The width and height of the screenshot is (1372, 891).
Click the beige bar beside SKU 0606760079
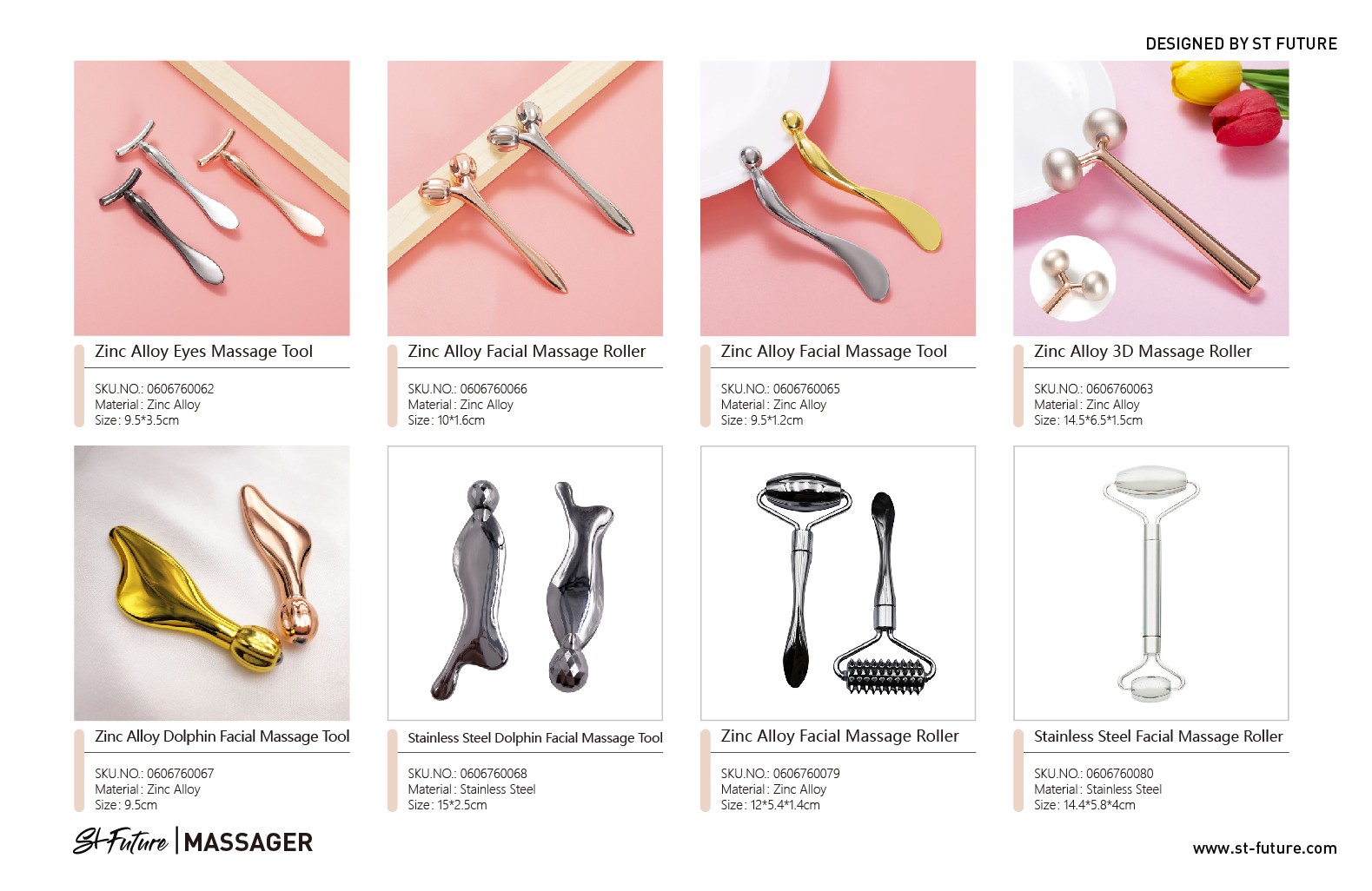click(706, 771)
